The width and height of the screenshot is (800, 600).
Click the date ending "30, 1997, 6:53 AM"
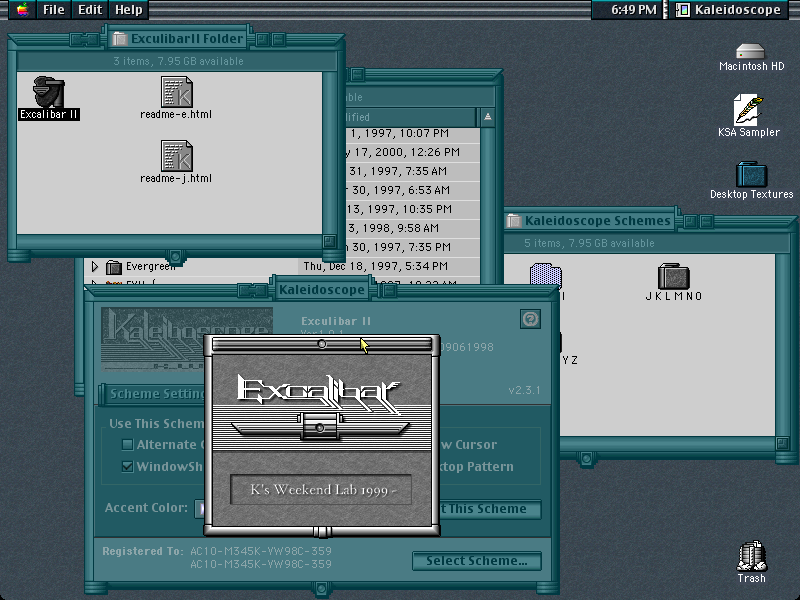(399, 190)
